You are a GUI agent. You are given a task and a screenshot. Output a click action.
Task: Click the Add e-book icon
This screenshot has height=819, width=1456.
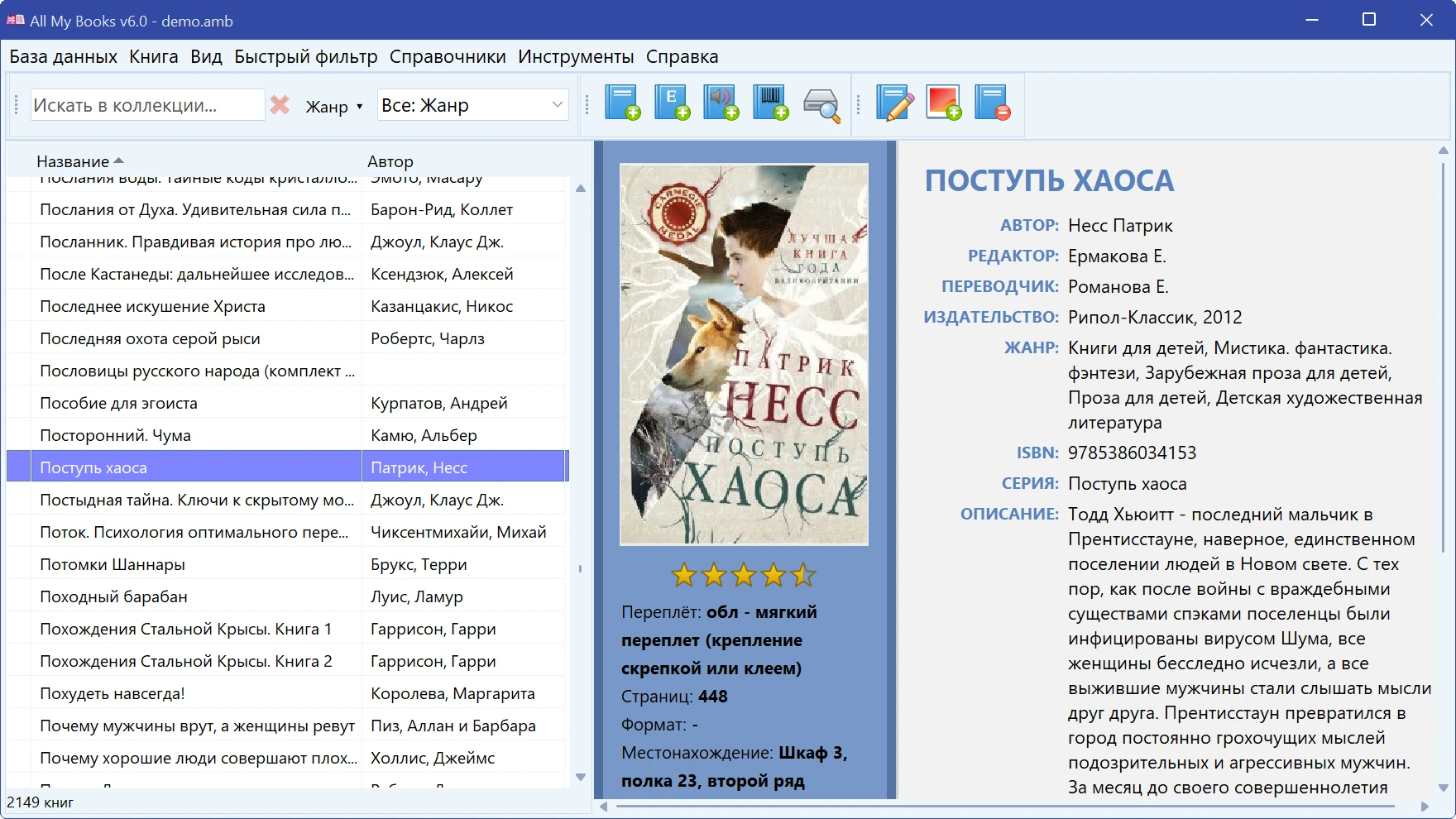(x=672, y=103)
